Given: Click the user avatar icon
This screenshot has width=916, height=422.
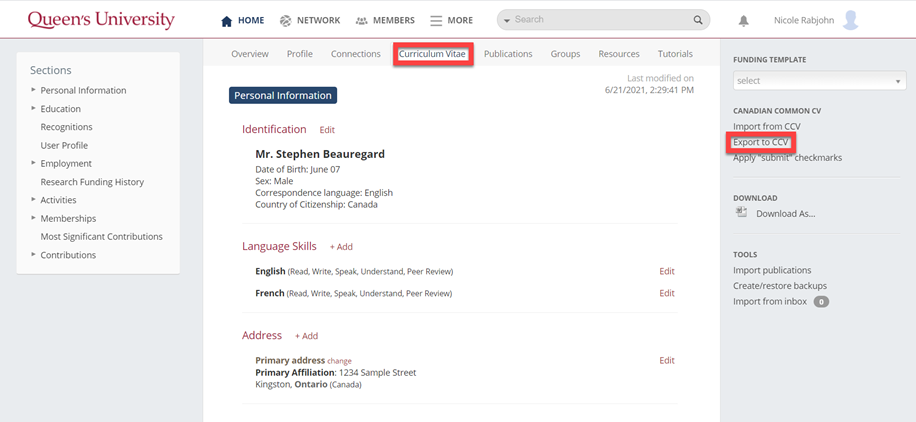Looking at the screenshot, I should pyautogui.click(x=851, y=20).
